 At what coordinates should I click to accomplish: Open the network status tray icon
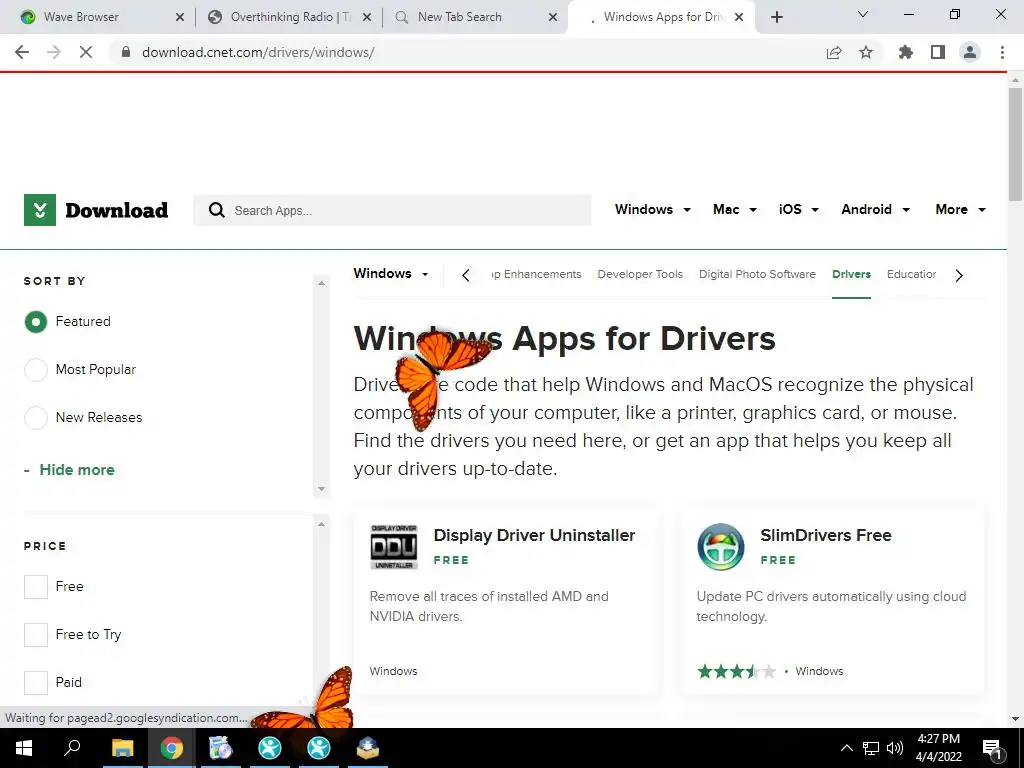tap(871, 748)
